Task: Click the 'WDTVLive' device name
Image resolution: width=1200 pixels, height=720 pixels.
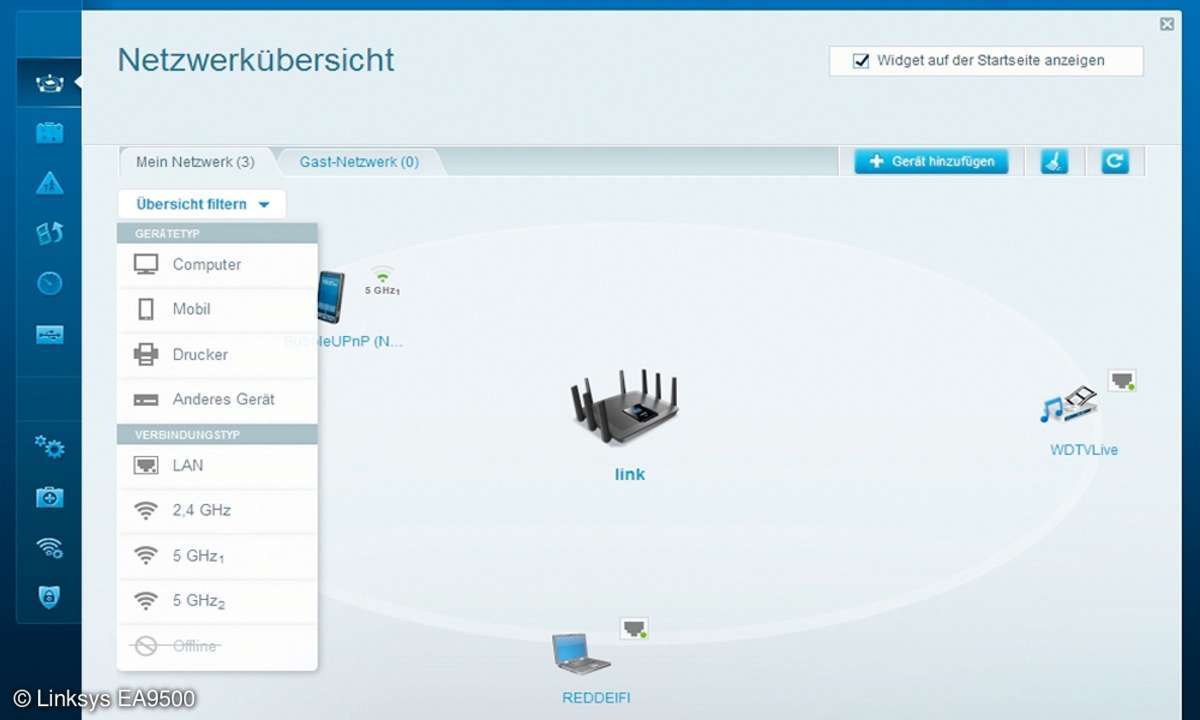Action: 1084,450
